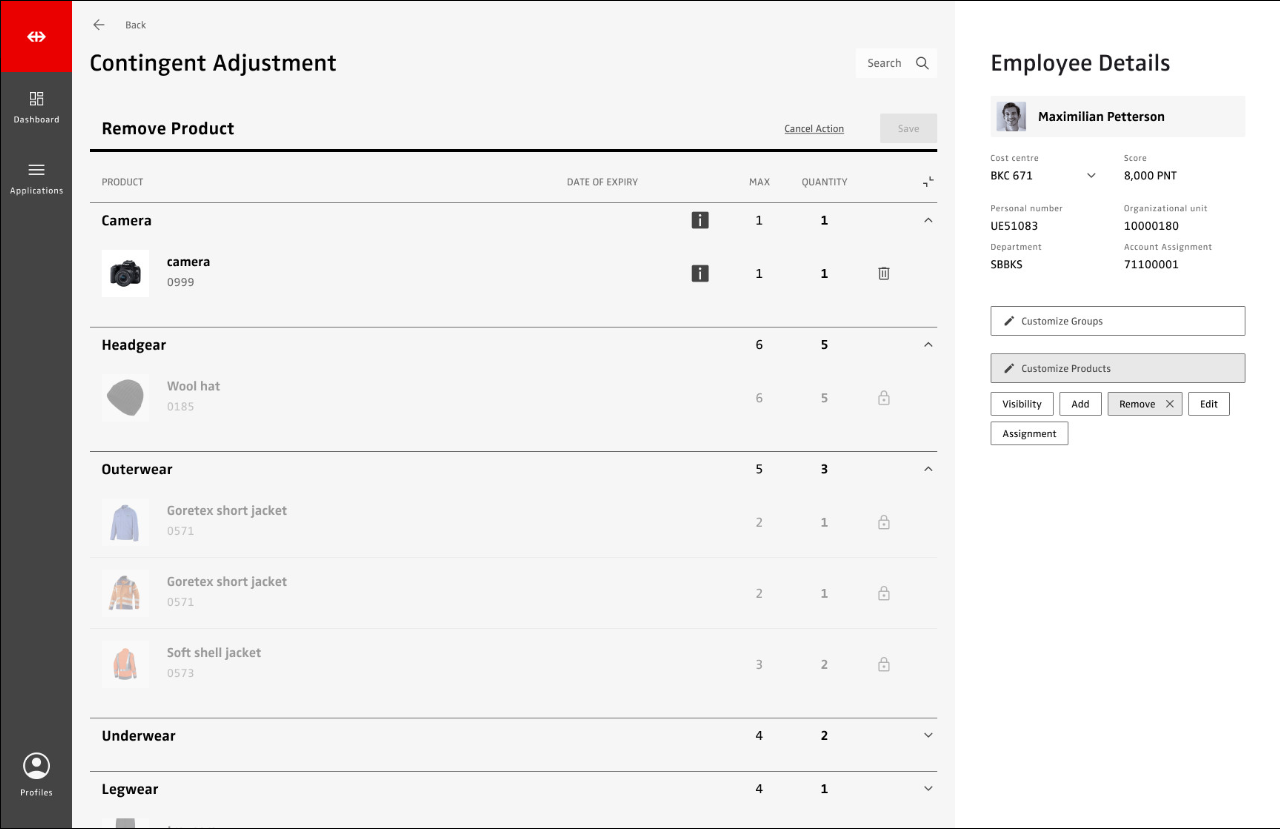Screen dimensions: 1280x829
Task: Click the back arrow icon
Action: pyautogui.click(x=99, y=25)
